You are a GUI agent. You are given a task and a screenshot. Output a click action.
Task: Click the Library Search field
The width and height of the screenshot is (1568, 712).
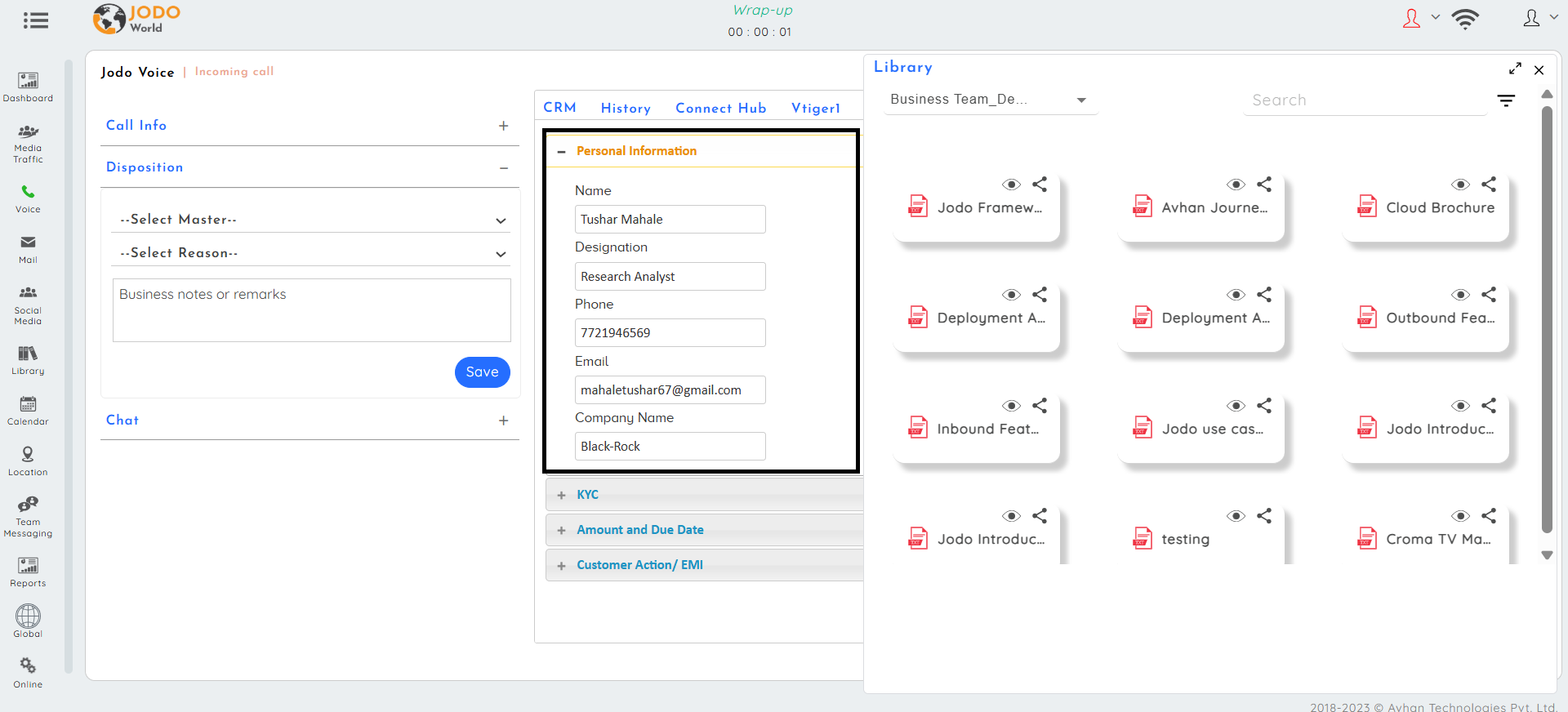(1365, 100)
